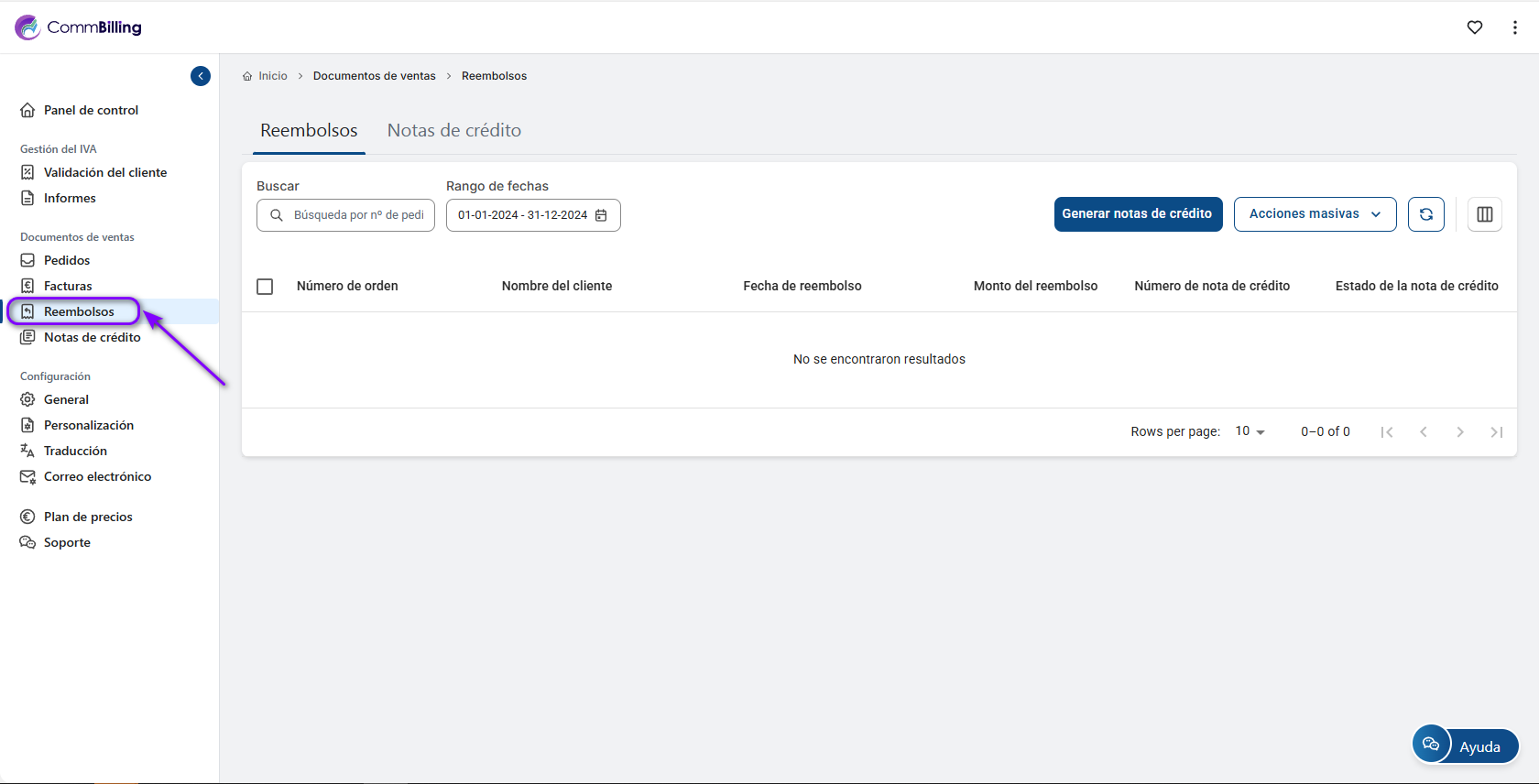
Task: Click Generar notas de crédito button
Action: 1138,214
